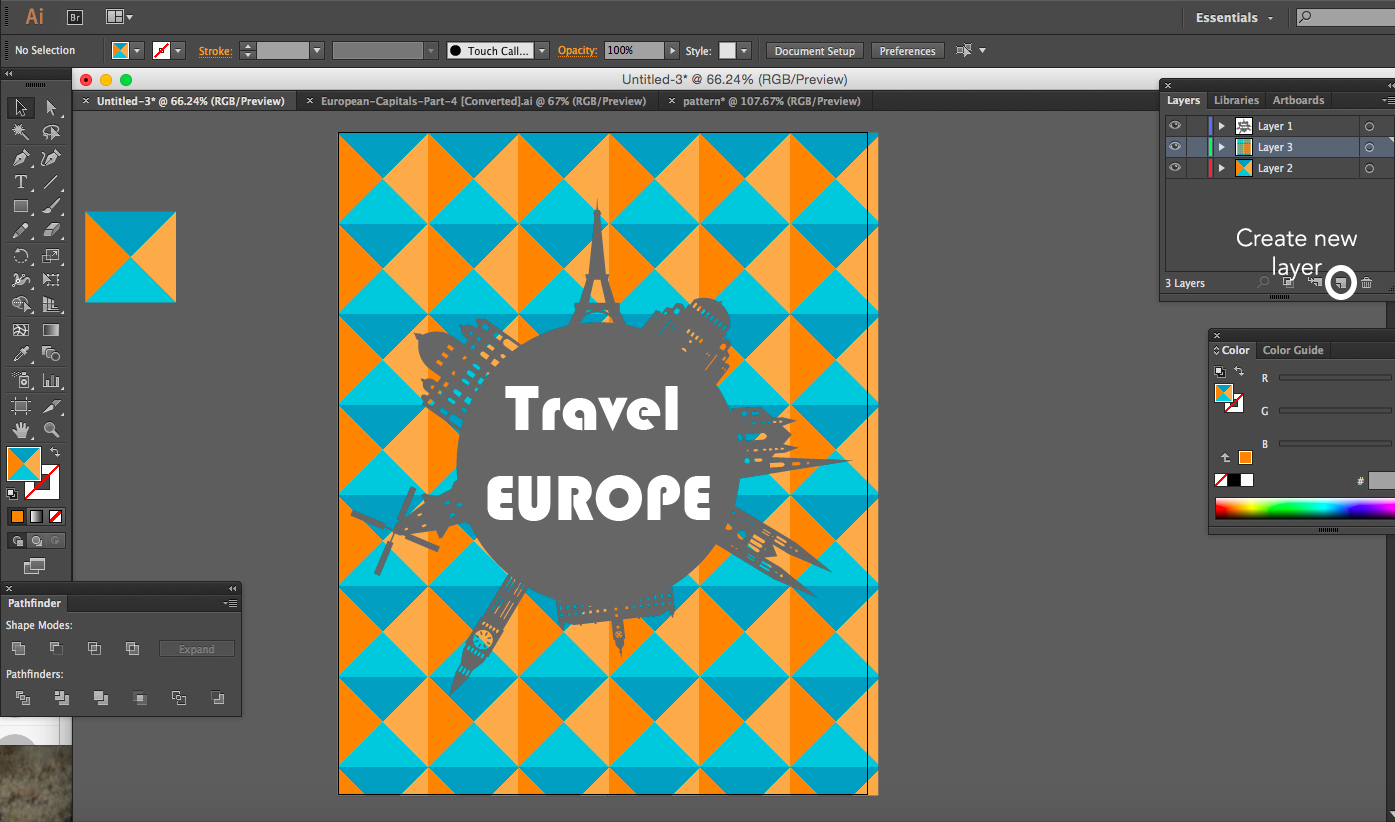Image resolution: width=1395 pixels, height=822 pixels.
Task: Pick the Eraser tool
Action: (x=51, y=231)
